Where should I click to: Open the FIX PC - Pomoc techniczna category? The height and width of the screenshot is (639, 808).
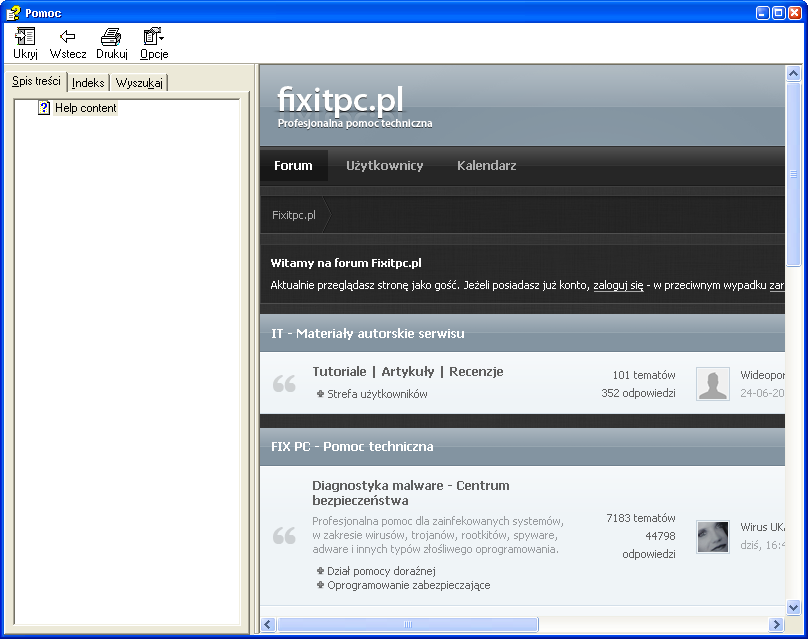[352, 446]
